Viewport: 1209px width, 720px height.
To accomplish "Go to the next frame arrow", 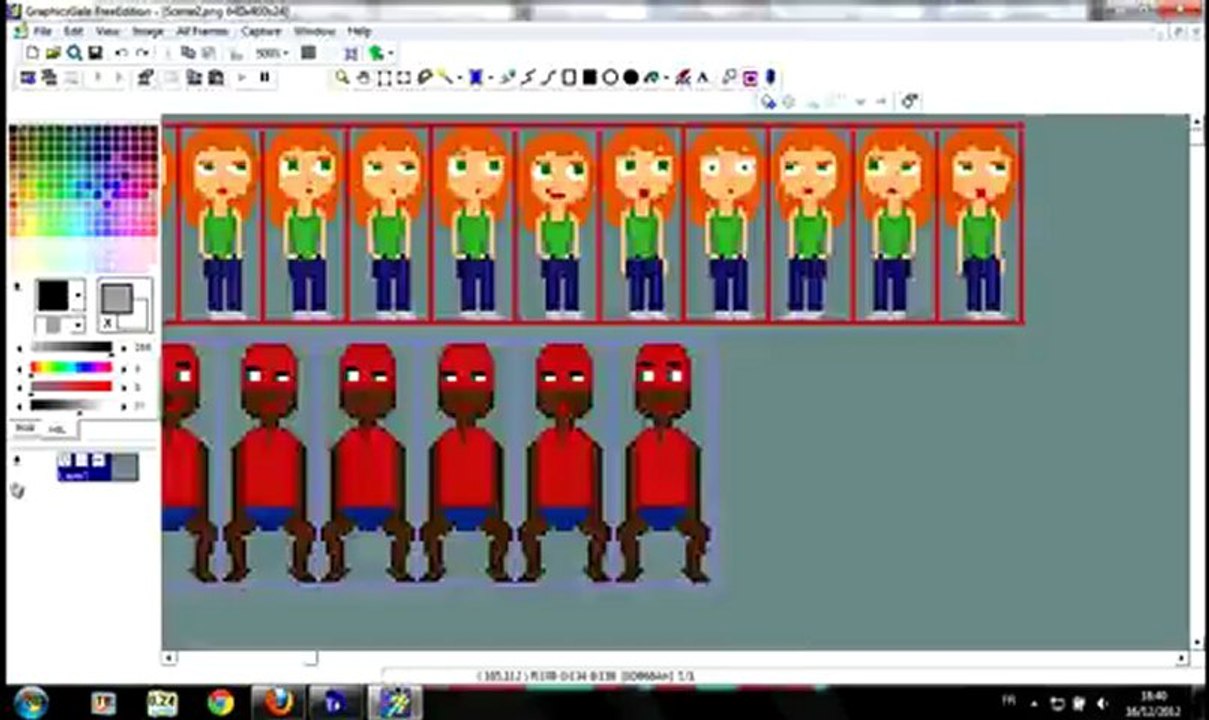I will coord(119,77).
